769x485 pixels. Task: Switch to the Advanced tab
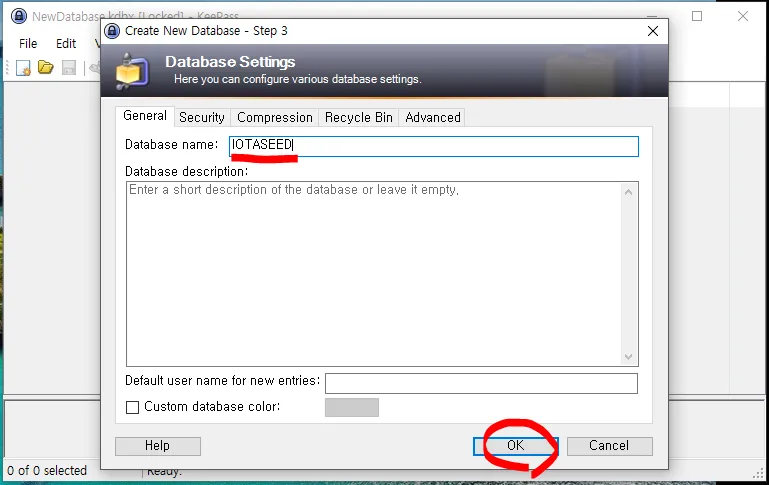pyautogui.click(x=433, y=118)
